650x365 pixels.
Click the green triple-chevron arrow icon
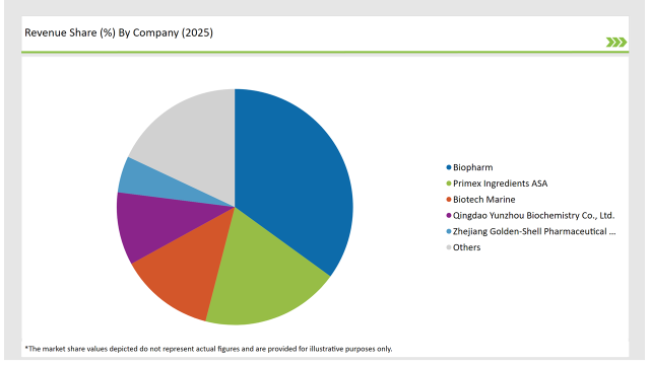(x=616, y=42)
